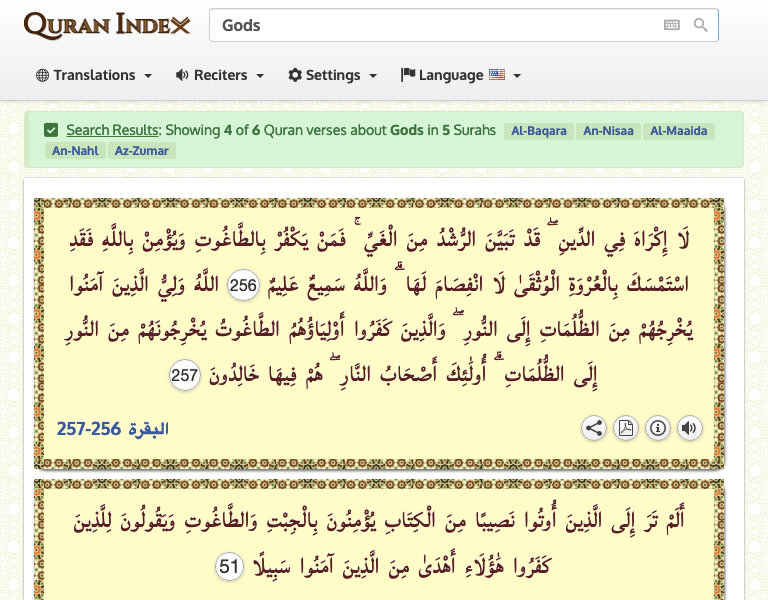The height and width of the screenshot is (600, 768).
Task: Click the flag icon beside Language
Action: 408,74
